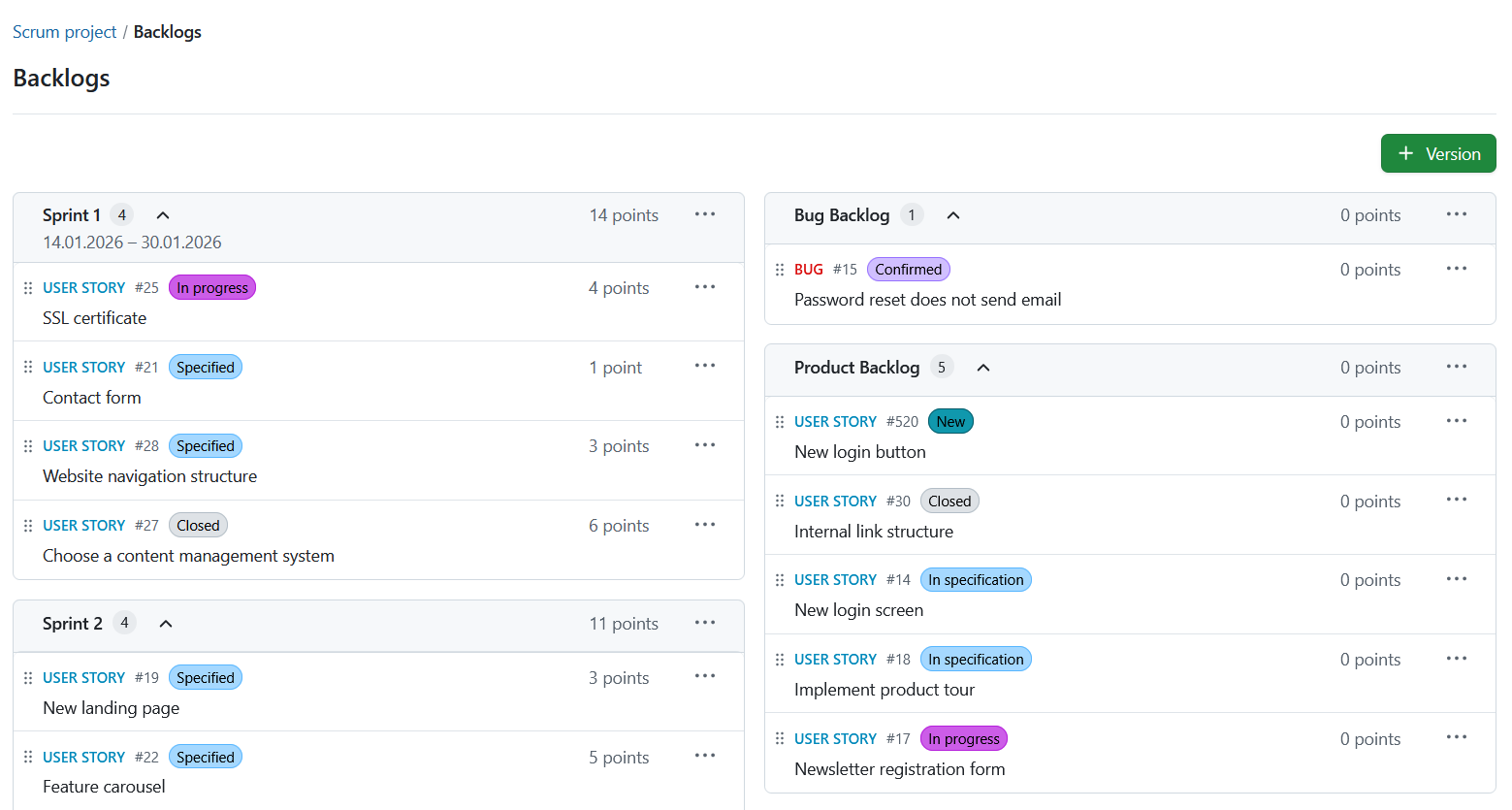Collapse the Bug Backlog panel
The image size is (1512, 810).
(952, 214)
